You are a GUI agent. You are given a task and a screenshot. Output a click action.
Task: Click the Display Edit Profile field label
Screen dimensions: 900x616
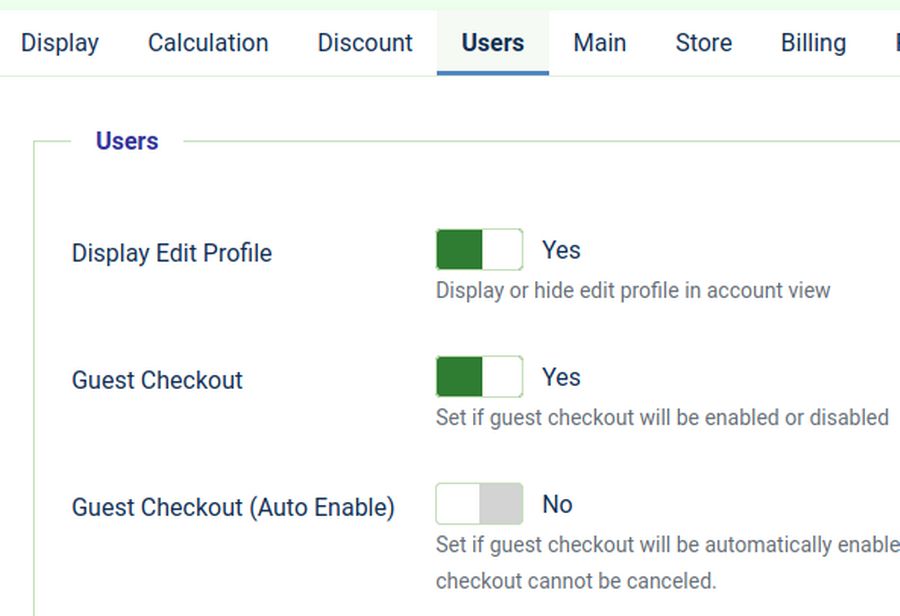pos(172,253)
